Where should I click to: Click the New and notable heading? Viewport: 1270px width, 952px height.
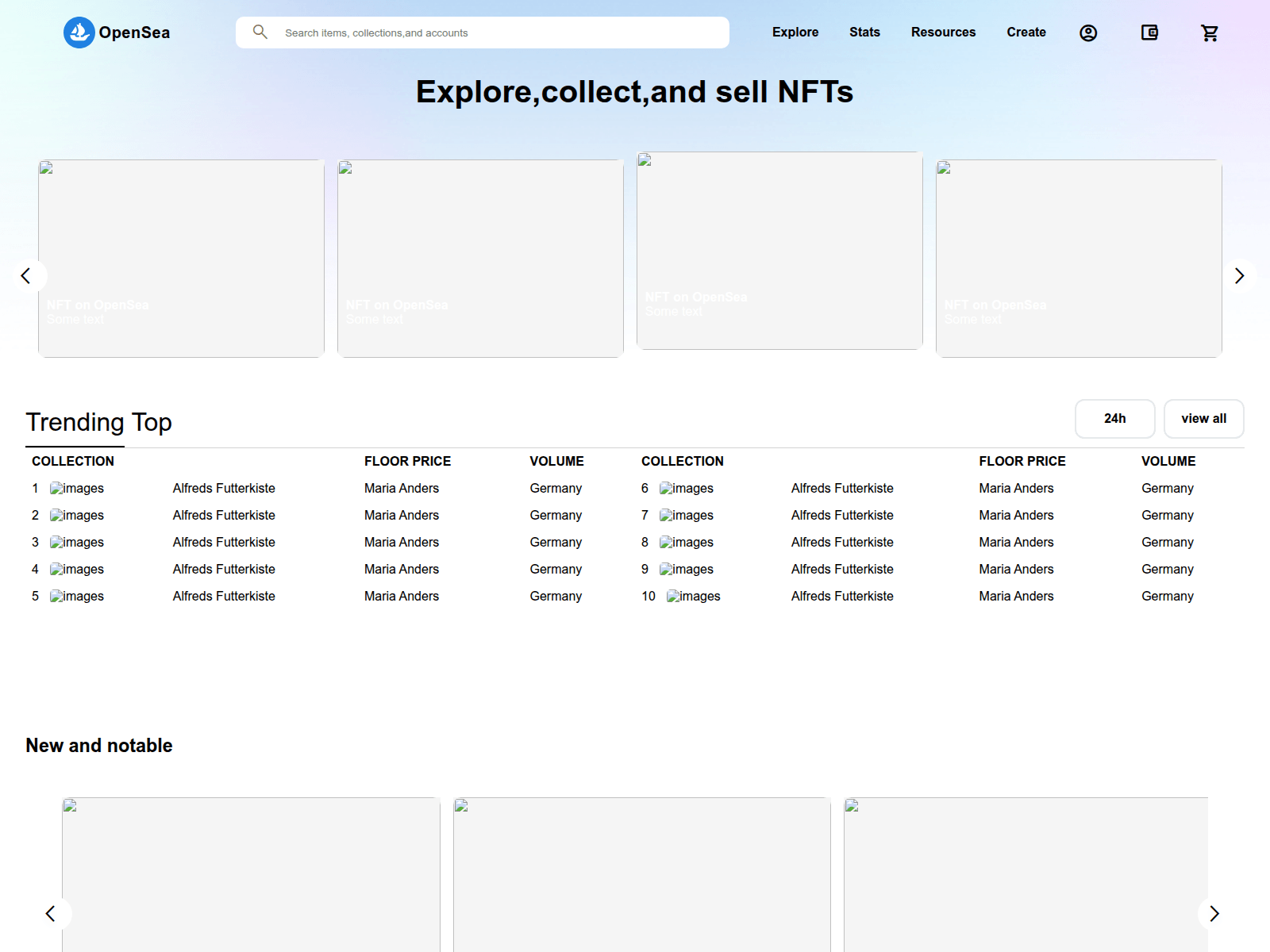[99, 746]
